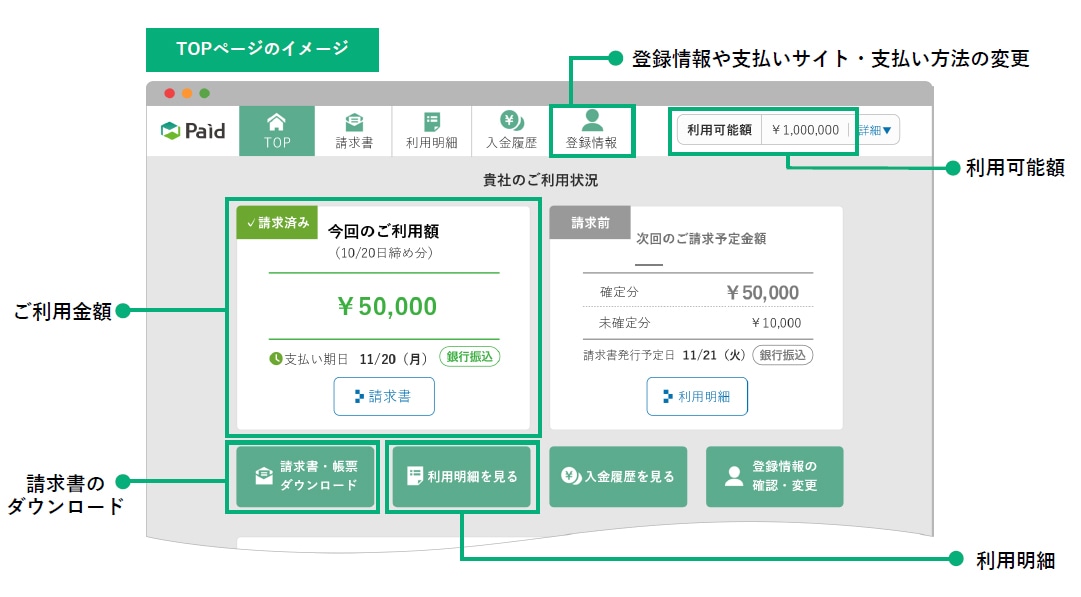1081x597 pixels.
Task: Click the 未確定分 ¥10,000 value
Action: coord(776,323)
